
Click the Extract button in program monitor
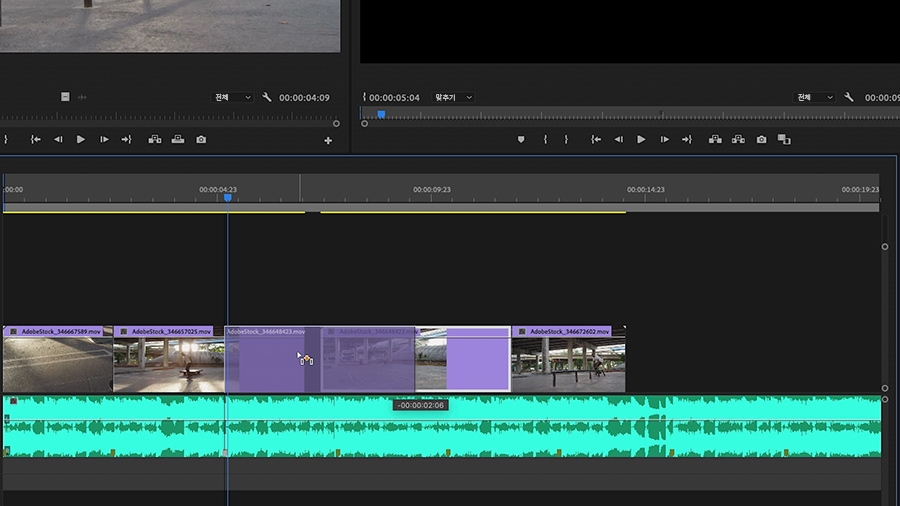[738, 140]
